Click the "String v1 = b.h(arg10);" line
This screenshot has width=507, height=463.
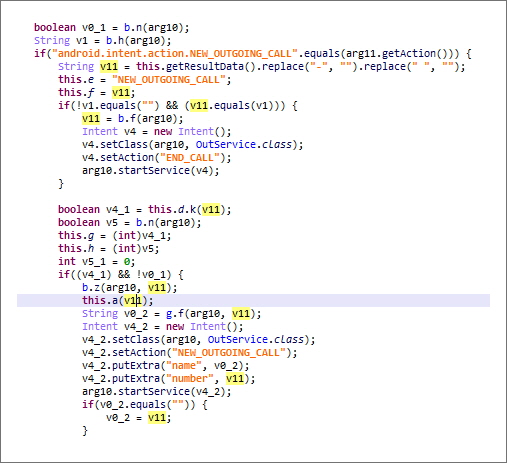[x=103, y=40]
